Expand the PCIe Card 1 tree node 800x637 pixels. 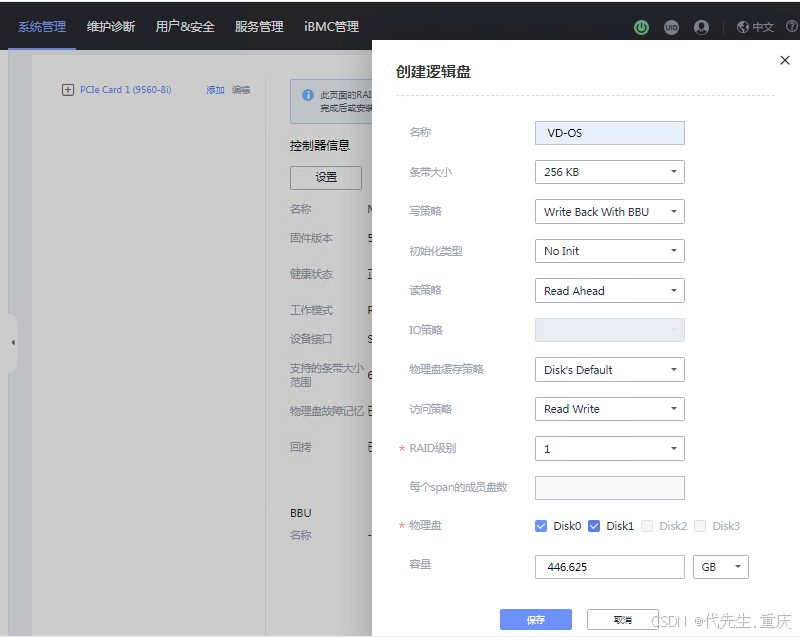pyautogui.click(x=68, y=90)
